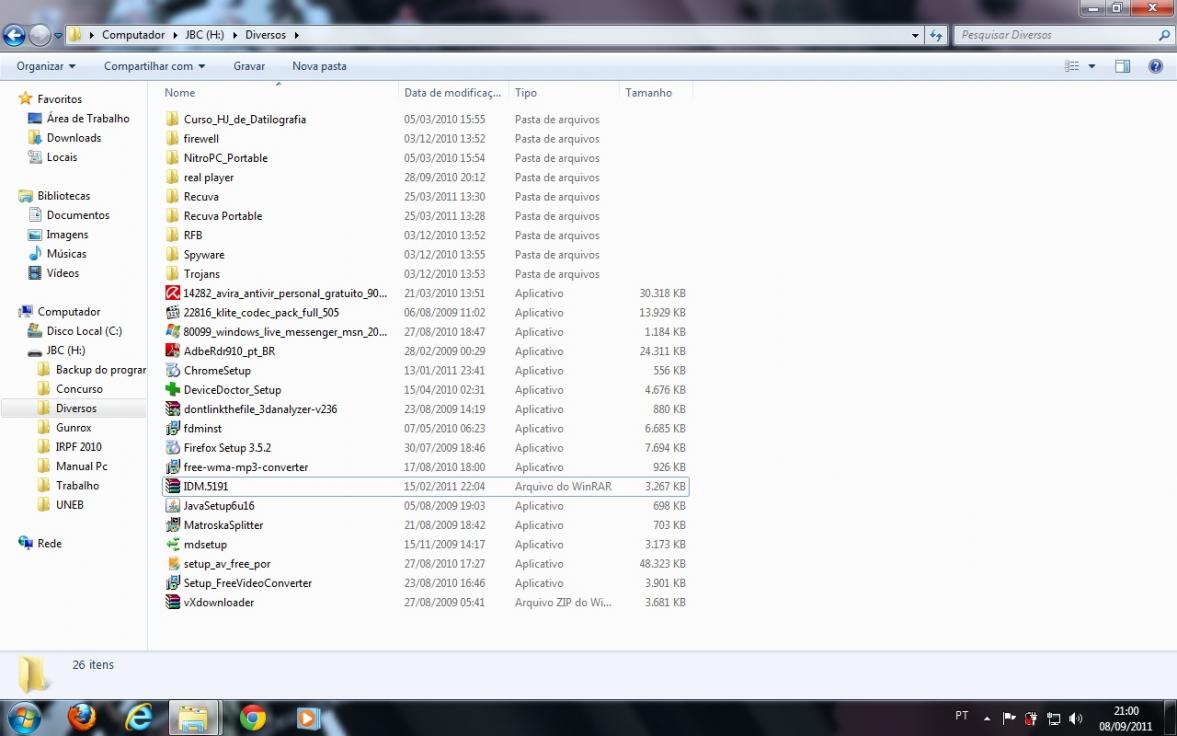Launch Internet Explorer from the taskbar

tap(139, 717)
